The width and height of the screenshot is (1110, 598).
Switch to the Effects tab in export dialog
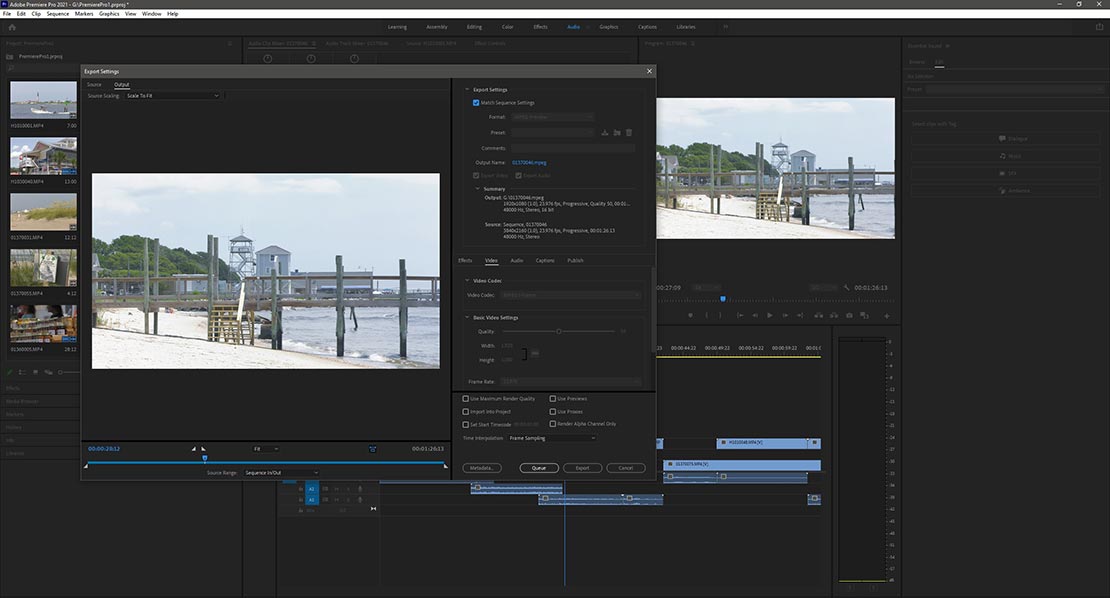point(465,260)
